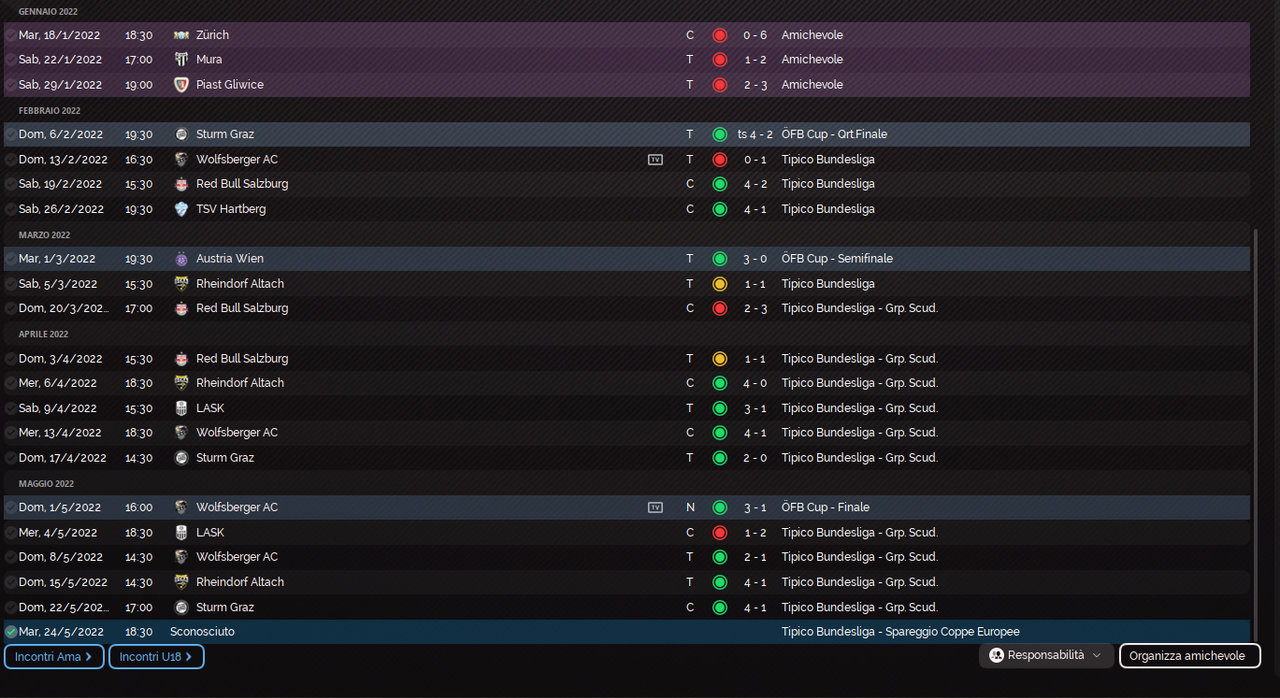This screenshot has height=698, width=1280.
Task: Click red loss indicator on 20/3/2022 Salzburg match
Action: tap(719, 308)
